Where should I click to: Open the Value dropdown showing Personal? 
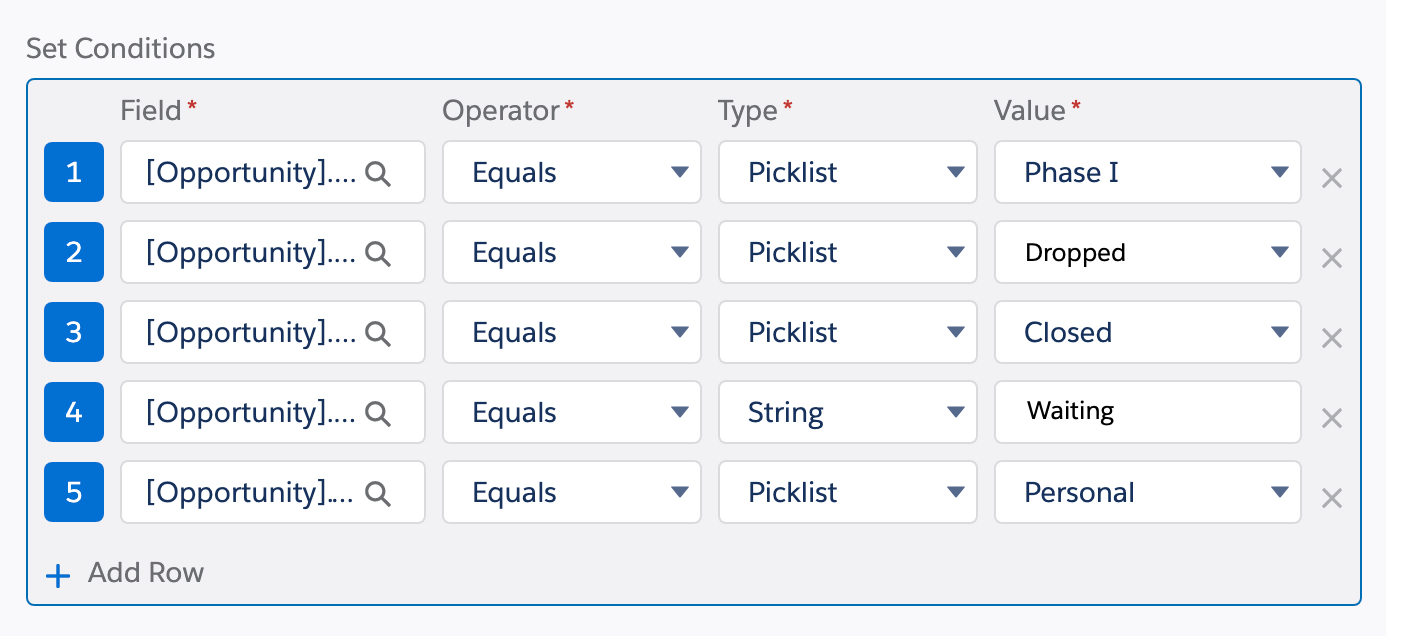click(1147, 492)
